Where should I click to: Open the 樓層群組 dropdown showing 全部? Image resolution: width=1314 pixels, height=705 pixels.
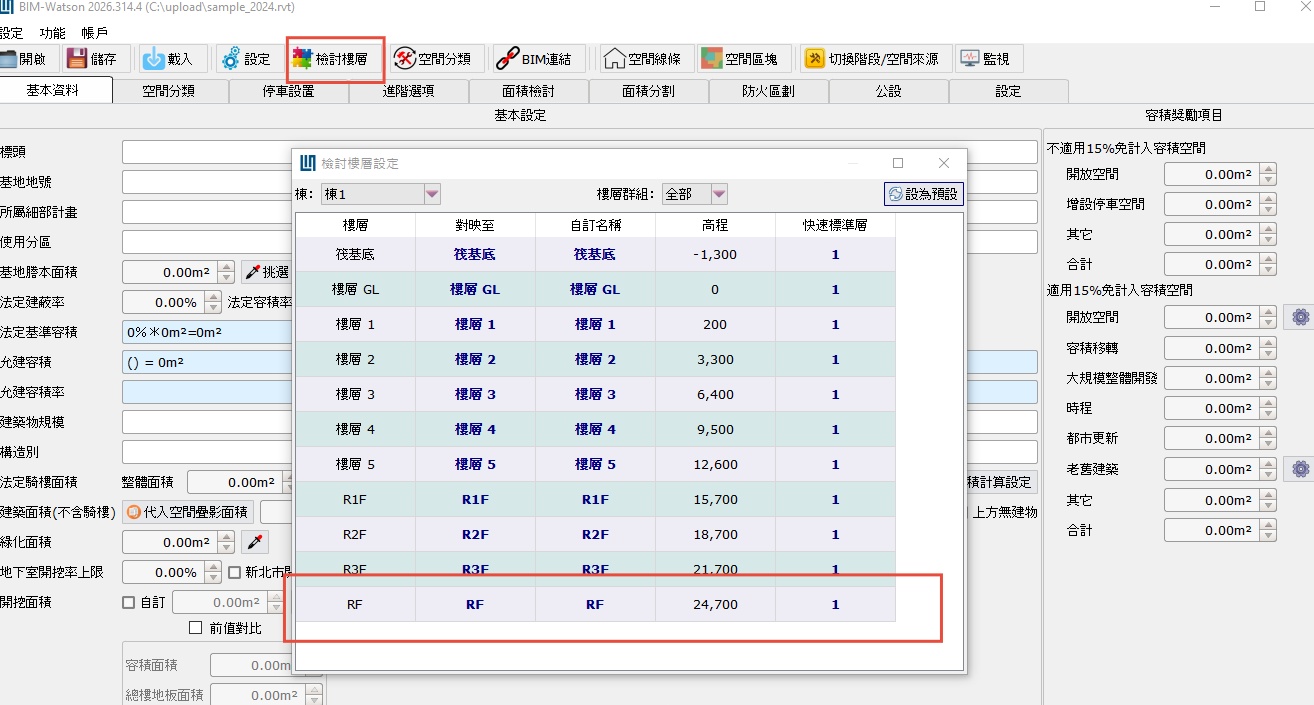(x=718, y=194)
